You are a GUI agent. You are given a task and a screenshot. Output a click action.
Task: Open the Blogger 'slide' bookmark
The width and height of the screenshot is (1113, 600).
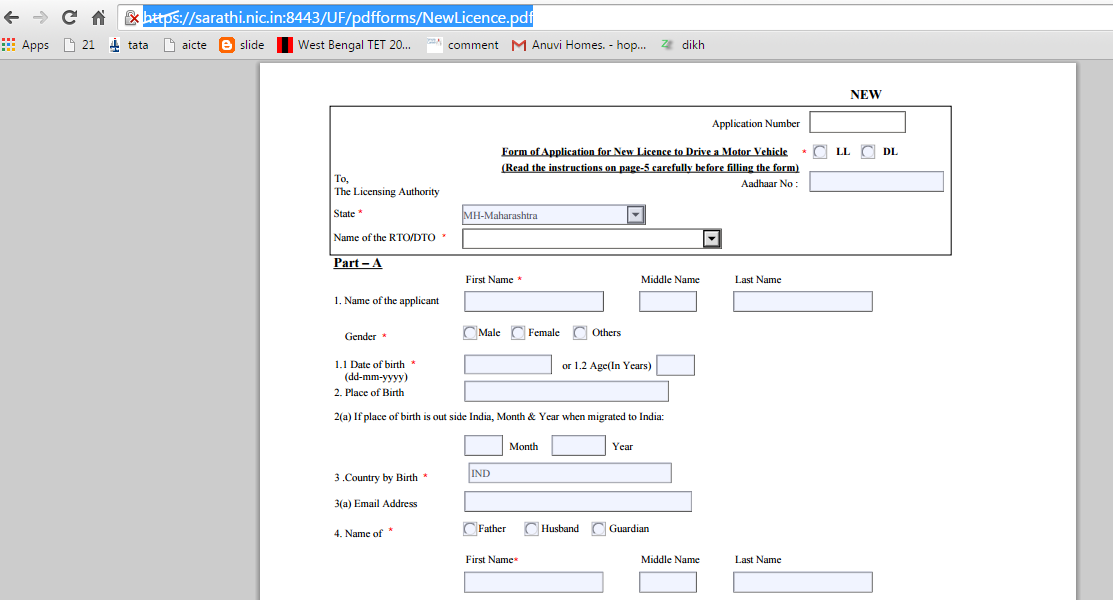(242, 45)
